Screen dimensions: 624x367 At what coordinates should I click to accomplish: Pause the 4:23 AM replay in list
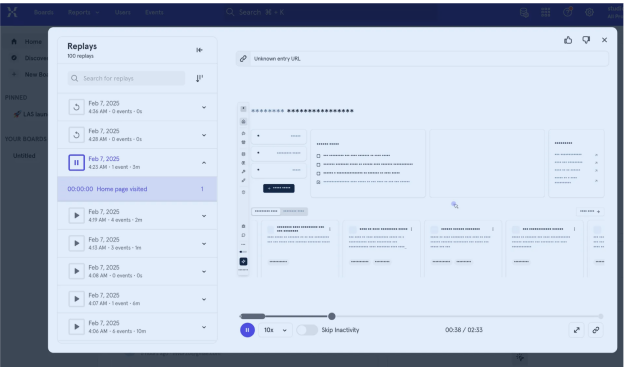pos(76,162)
